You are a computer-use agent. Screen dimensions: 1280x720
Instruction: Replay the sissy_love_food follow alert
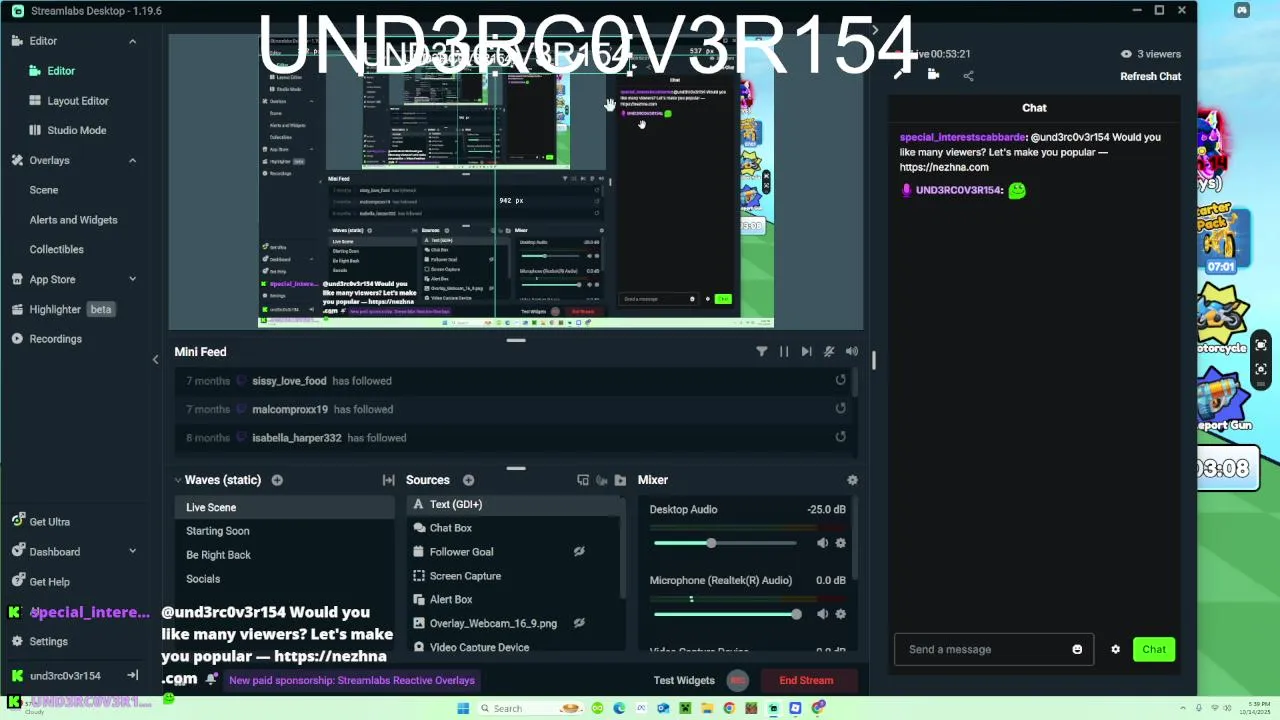pos(840,380)
